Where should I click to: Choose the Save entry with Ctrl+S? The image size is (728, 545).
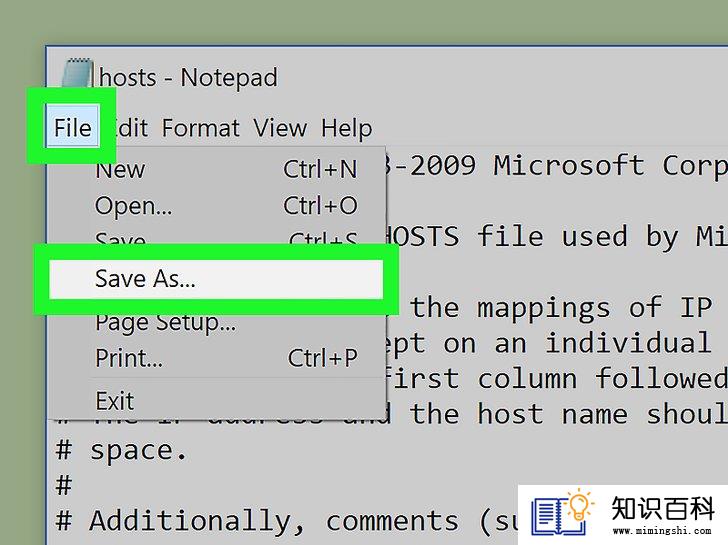pyautogui.click(x=225, y=239)
